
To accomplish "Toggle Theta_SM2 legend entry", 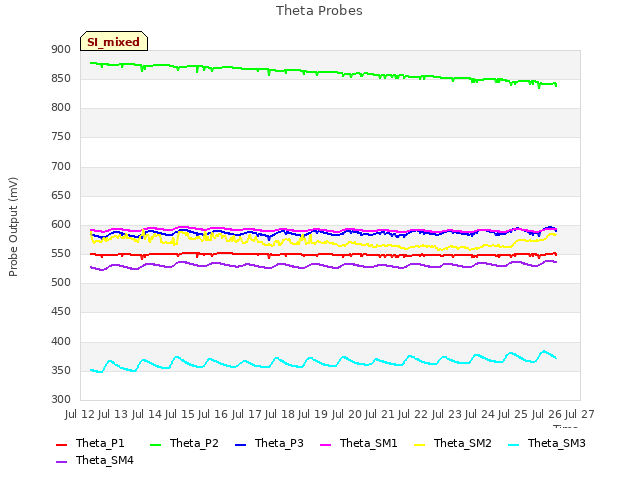I will 453,443.
